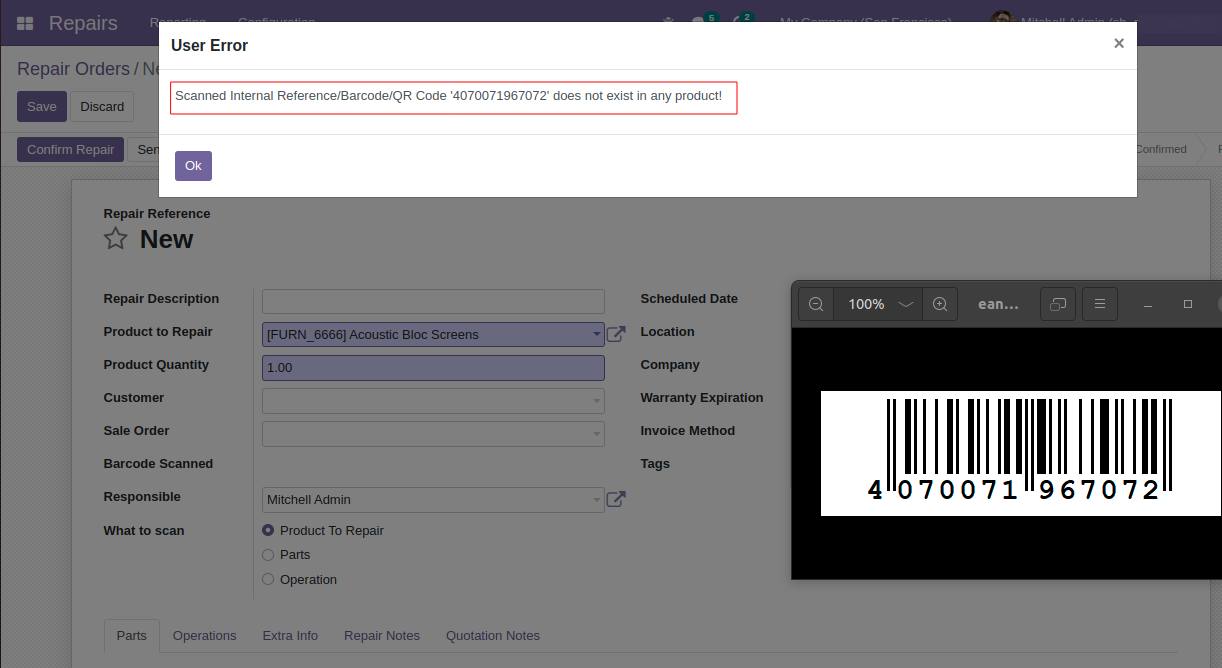1222x668 pixels.
Task: Click the Ok button in the error dialog
Action: [193, 166]
